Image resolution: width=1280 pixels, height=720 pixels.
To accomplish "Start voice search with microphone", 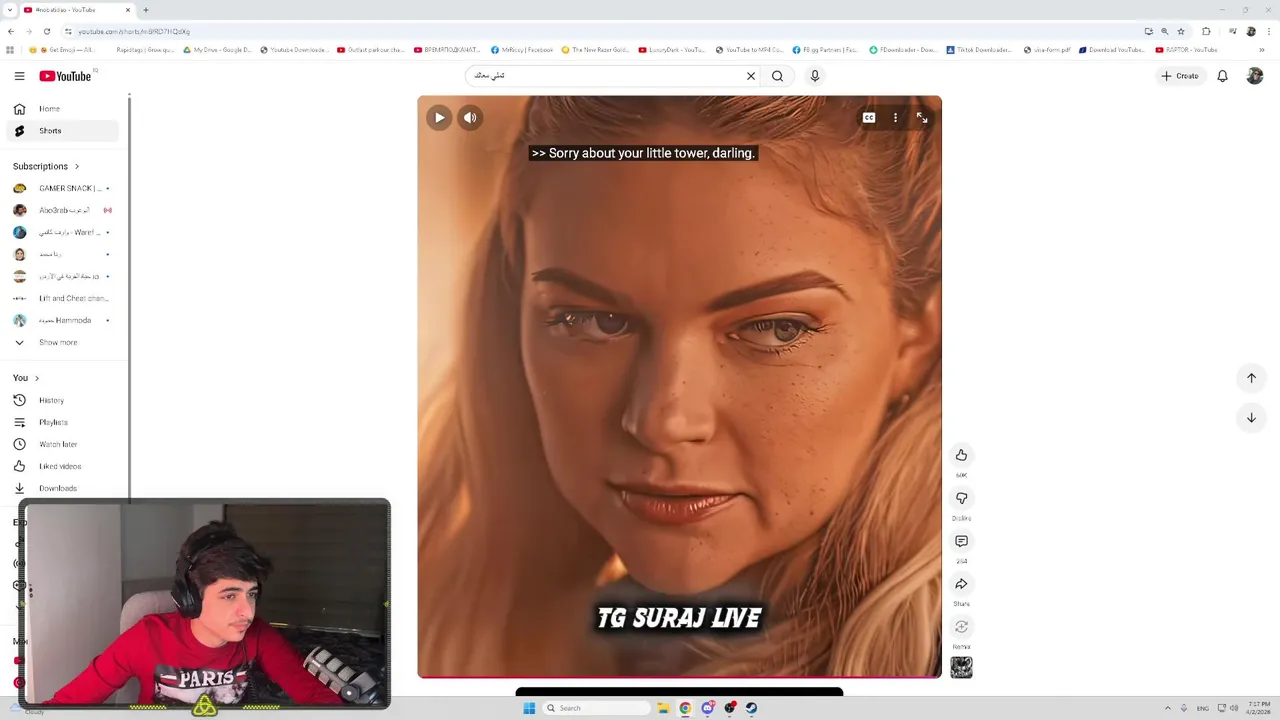I will click(x=815, y=76).
